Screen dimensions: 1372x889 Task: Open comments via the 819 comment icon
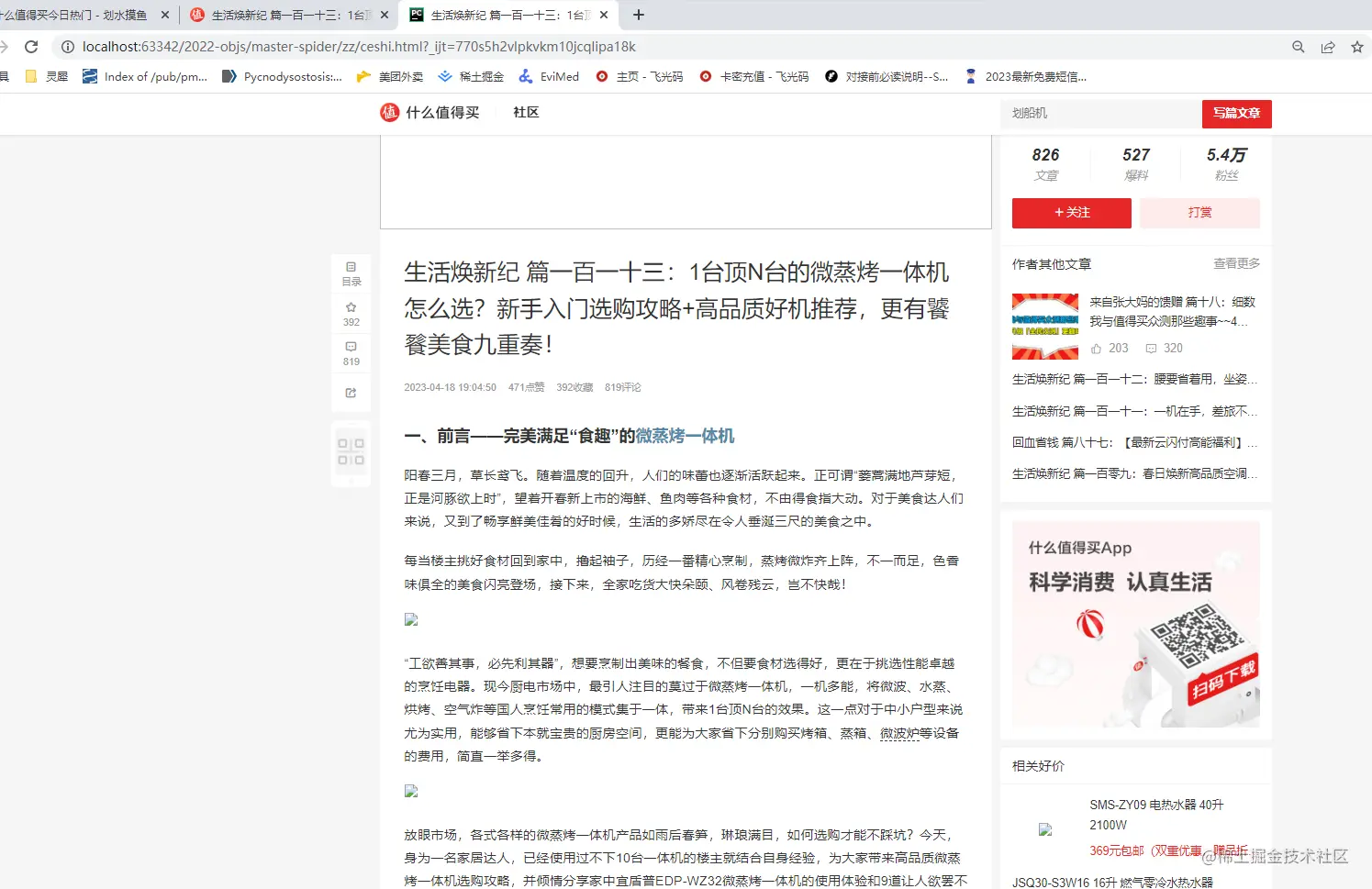tap(351, 353)
